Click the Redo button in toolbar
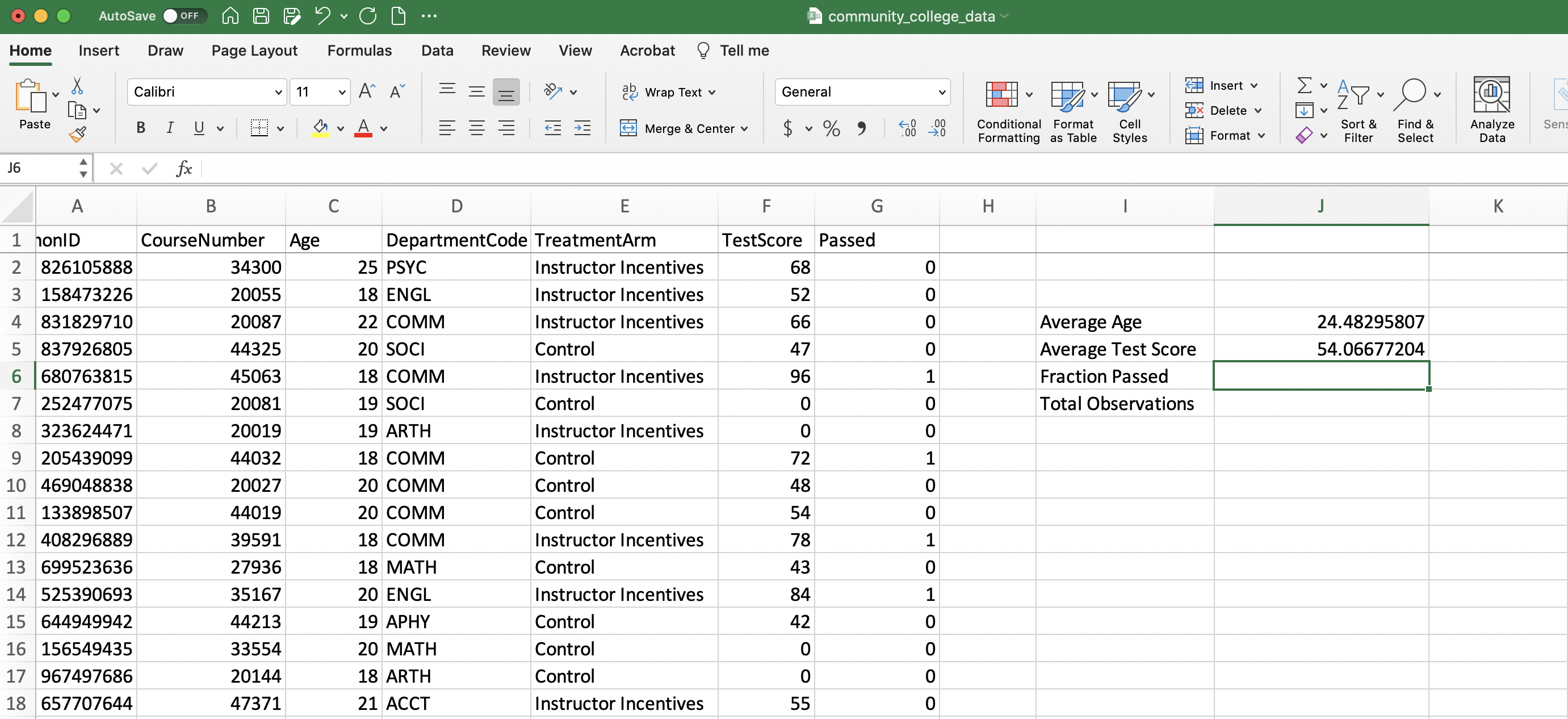Screen dimensions: 1568x719 coord(368,16)
